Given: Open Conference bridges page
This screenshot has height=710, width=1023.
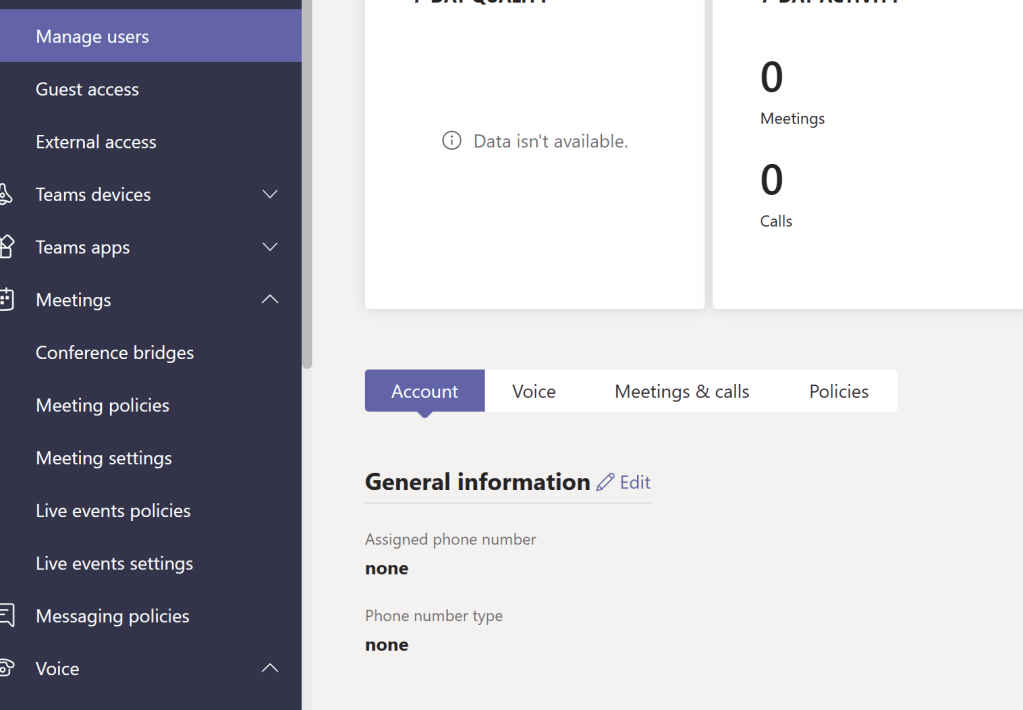Looking at the screenshot, I should click(115, 352).
